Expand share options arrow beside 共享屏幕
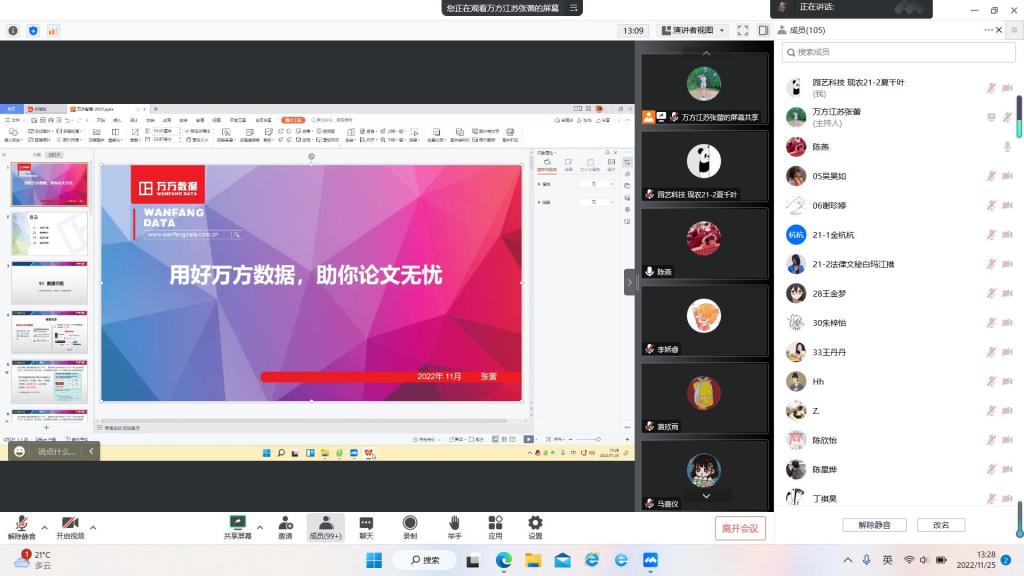Screen dimensions: 1024x576 pos(260,527)
